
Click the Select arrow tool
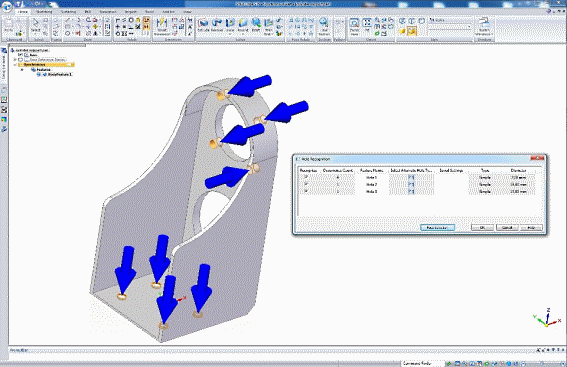(x=35, y=25)
